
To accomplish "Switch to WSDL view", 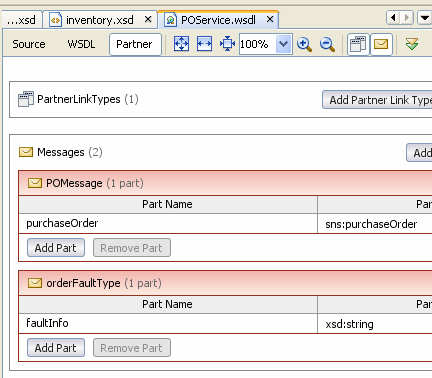I will pos(81,44).
